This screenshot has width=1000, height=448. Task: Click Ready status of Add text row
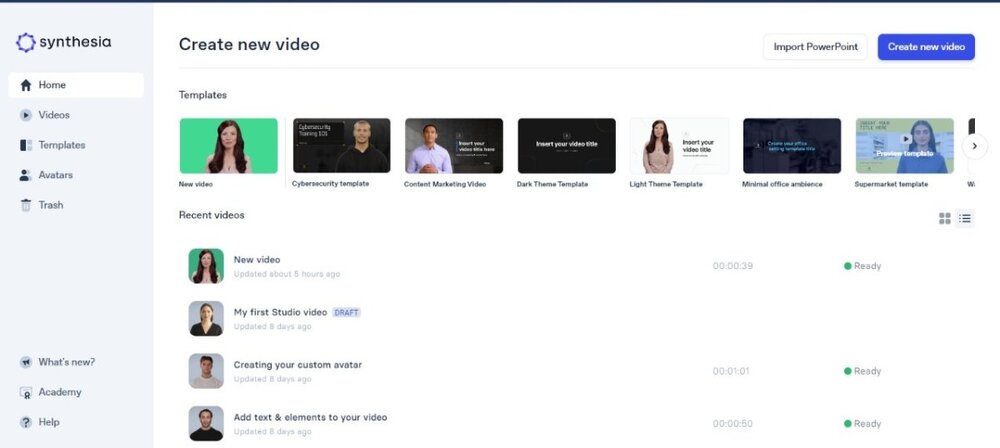pyautogui.click(x=862, y=423)
